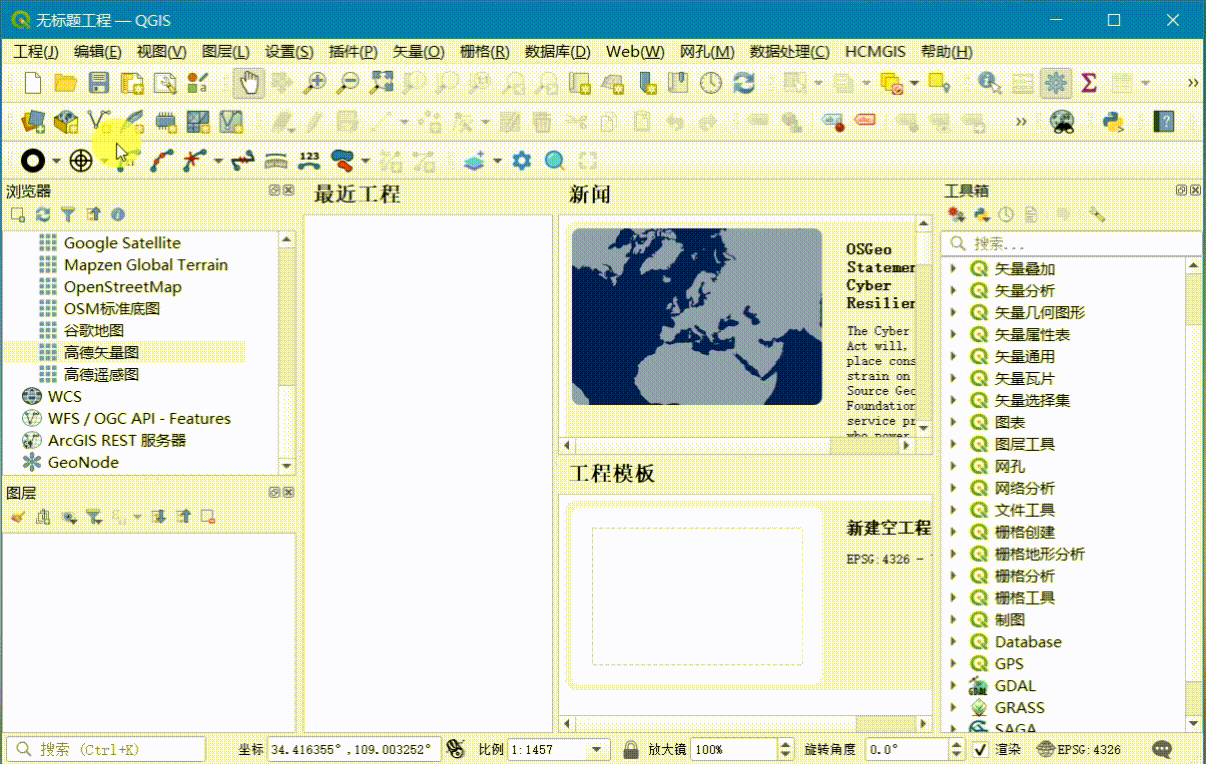1206x764 pixels.
Task: Select the Zoom Out magnifier tool
Action: pyautogui.click(x=347, y=83)
